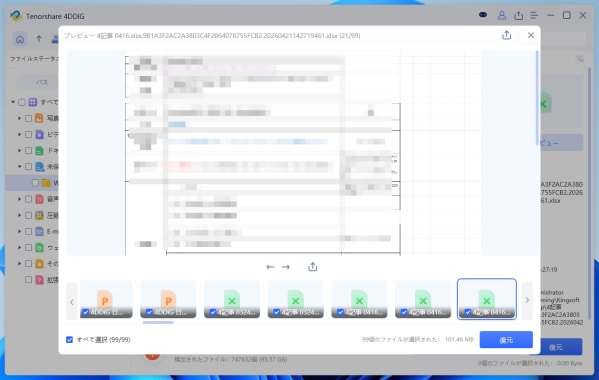Click the share icon below preview image

pyautogui.click(x=312, y=267)
